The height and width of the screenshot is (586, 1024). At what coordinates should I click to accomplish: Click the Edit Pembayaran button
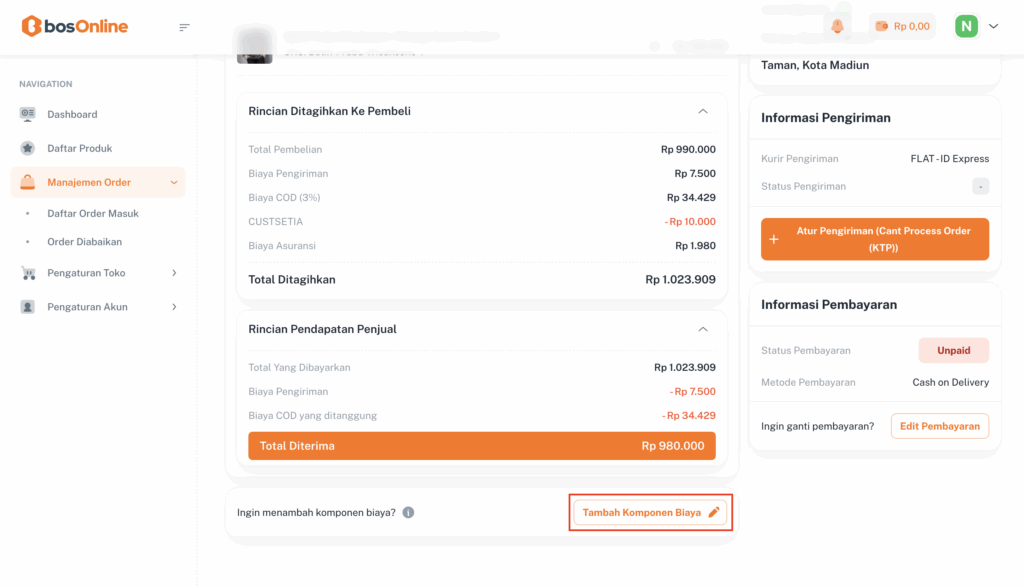click(939, 426)
